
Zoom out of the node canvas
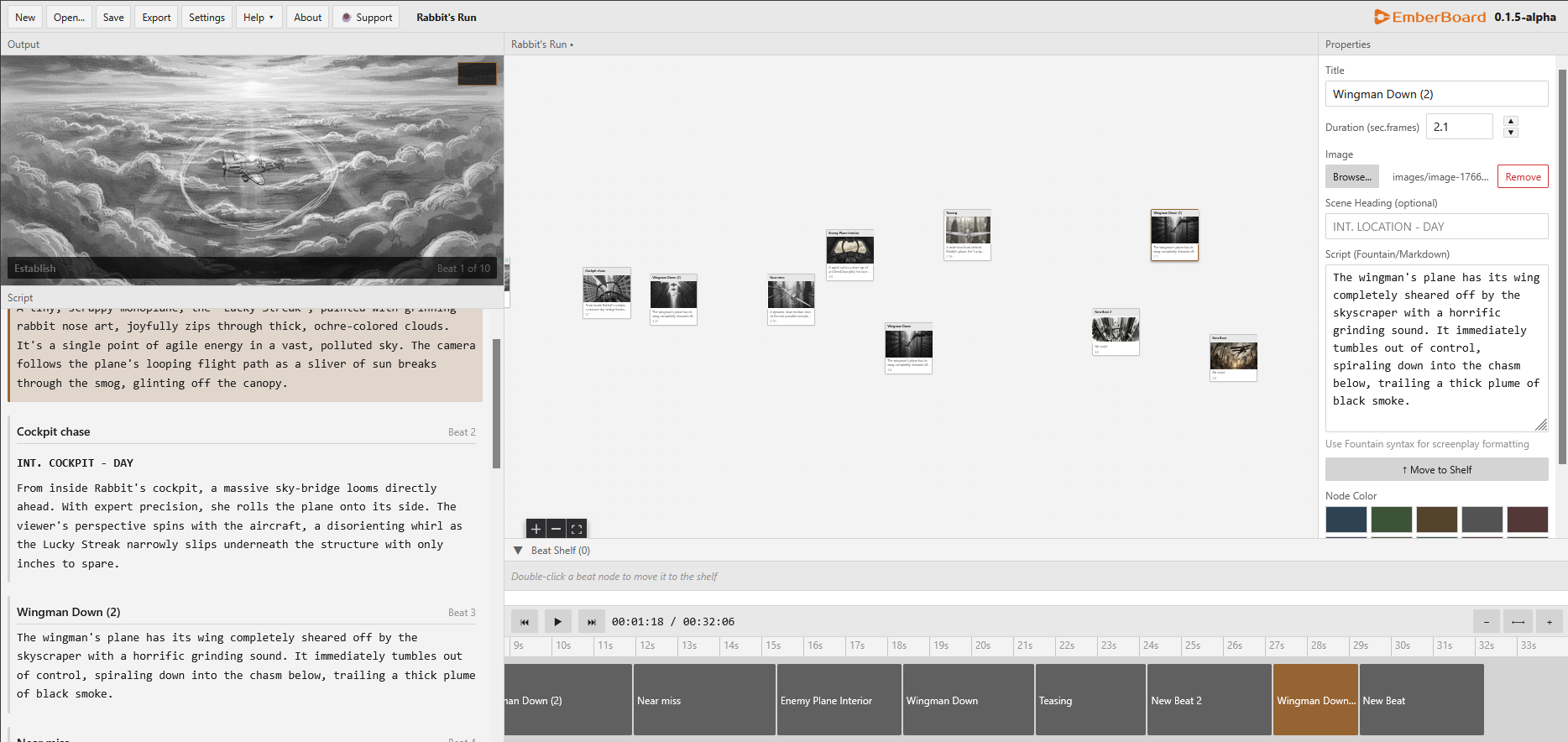556,529
